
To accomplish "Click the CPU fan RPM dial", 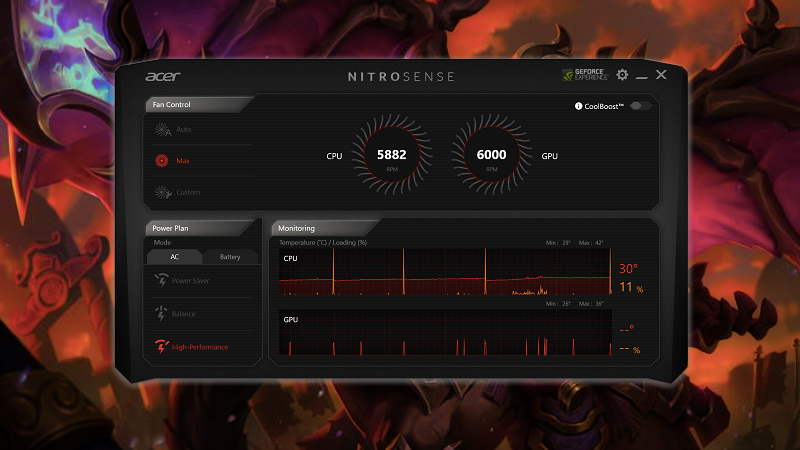I will [x=392, y=155].
